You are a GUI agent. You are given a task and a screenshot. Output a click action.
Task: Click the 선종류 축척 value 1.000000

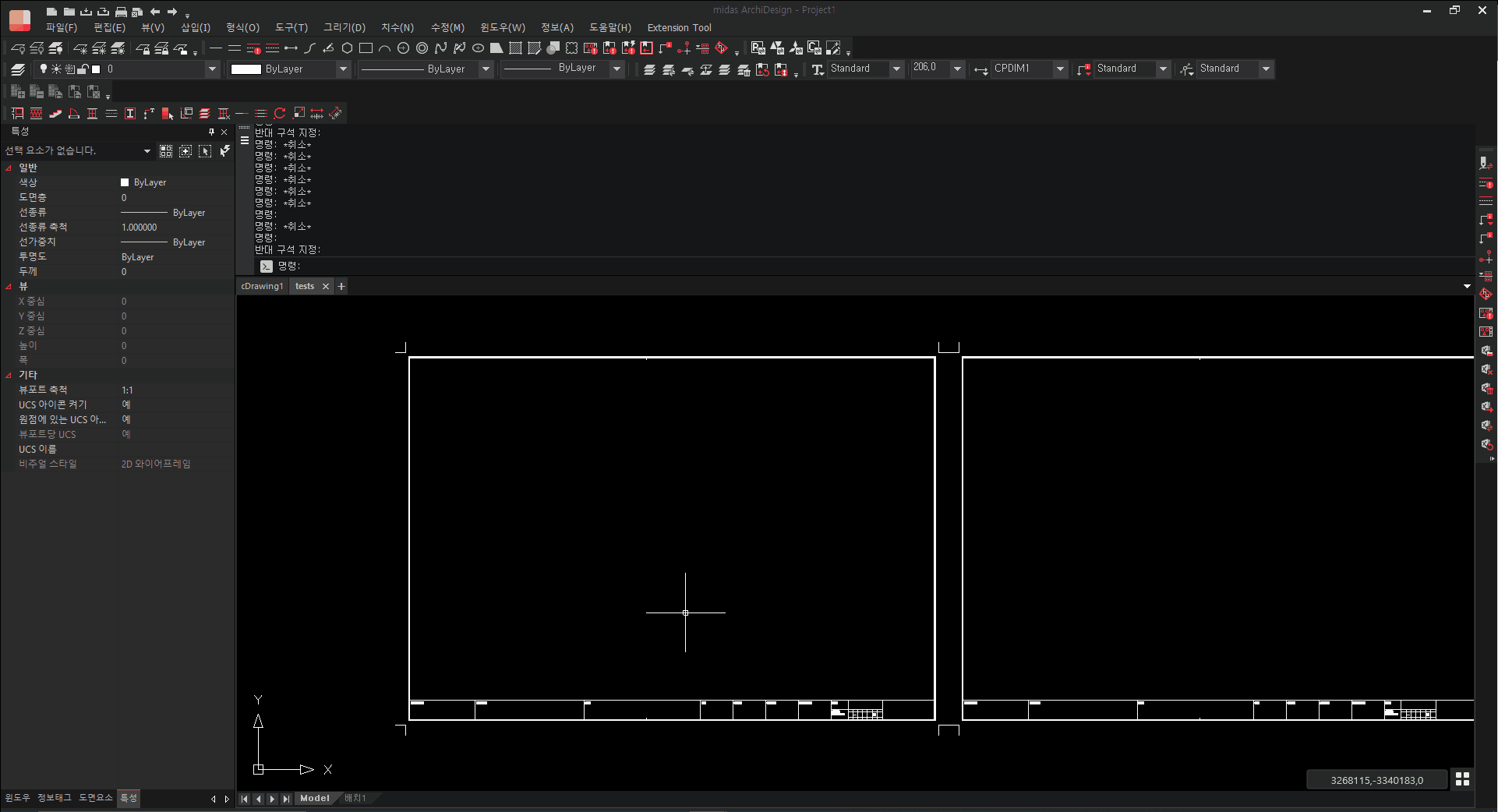point(140,228)
